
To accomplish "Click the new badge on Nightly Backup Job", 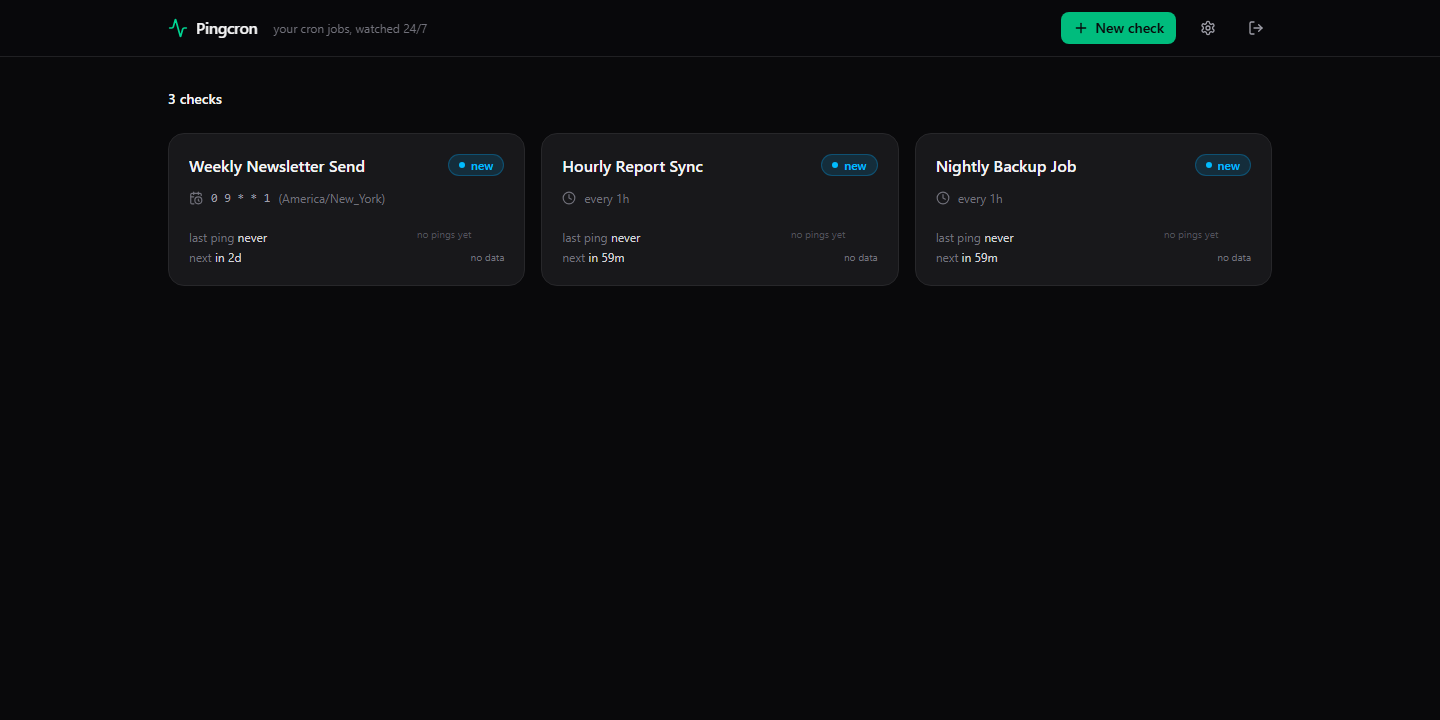I will pyautogui.click(x=1223, y=165).
